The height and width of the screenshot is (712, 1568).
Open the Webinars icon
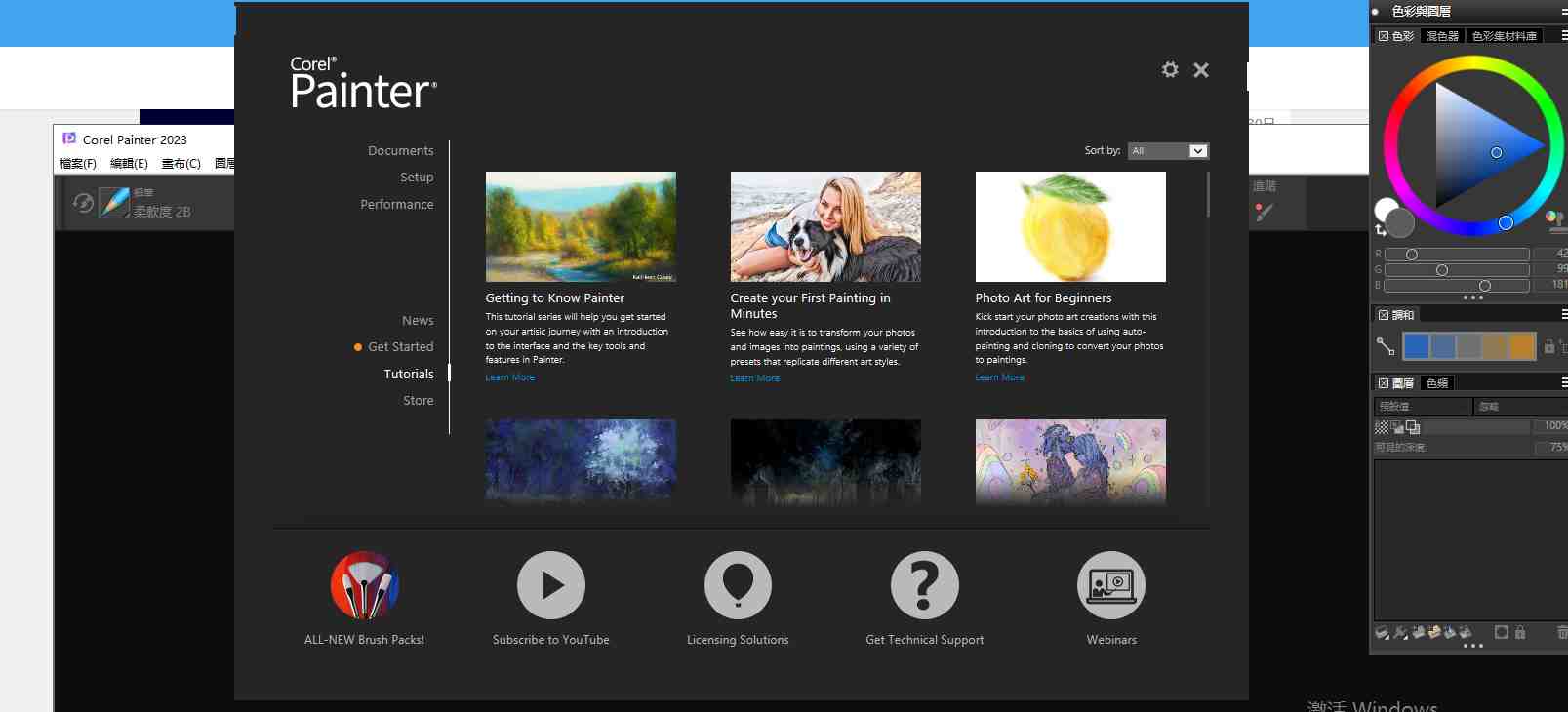[x=1111, y=585]
